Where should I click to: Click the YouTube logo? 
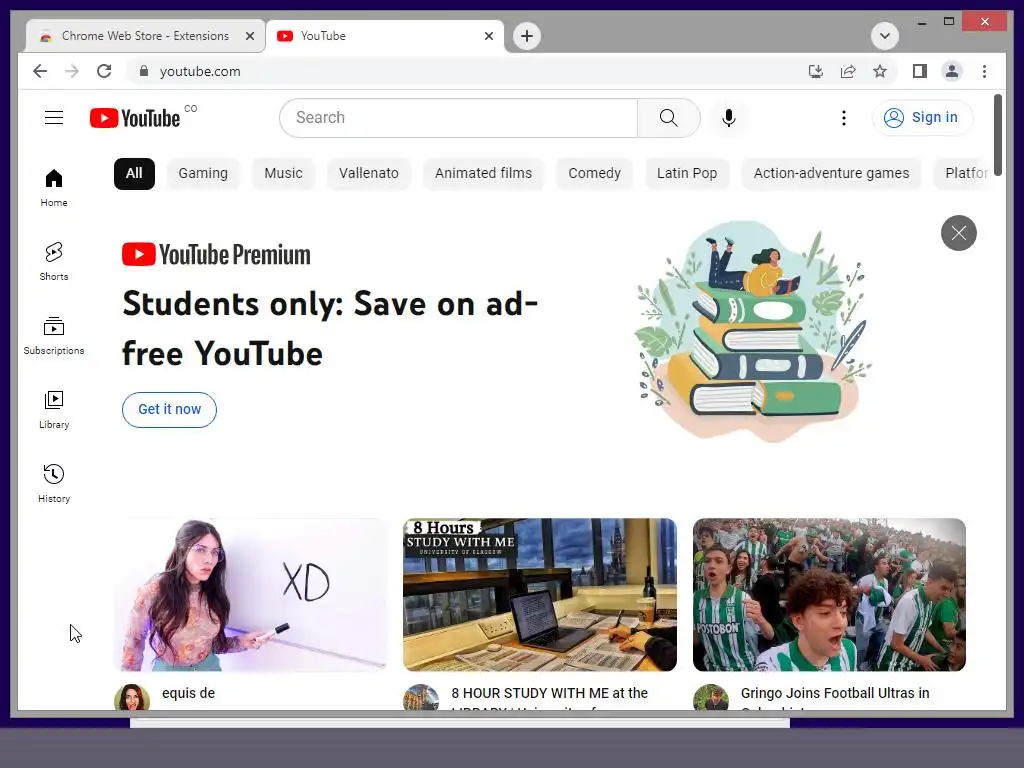(x=135, y=118)
